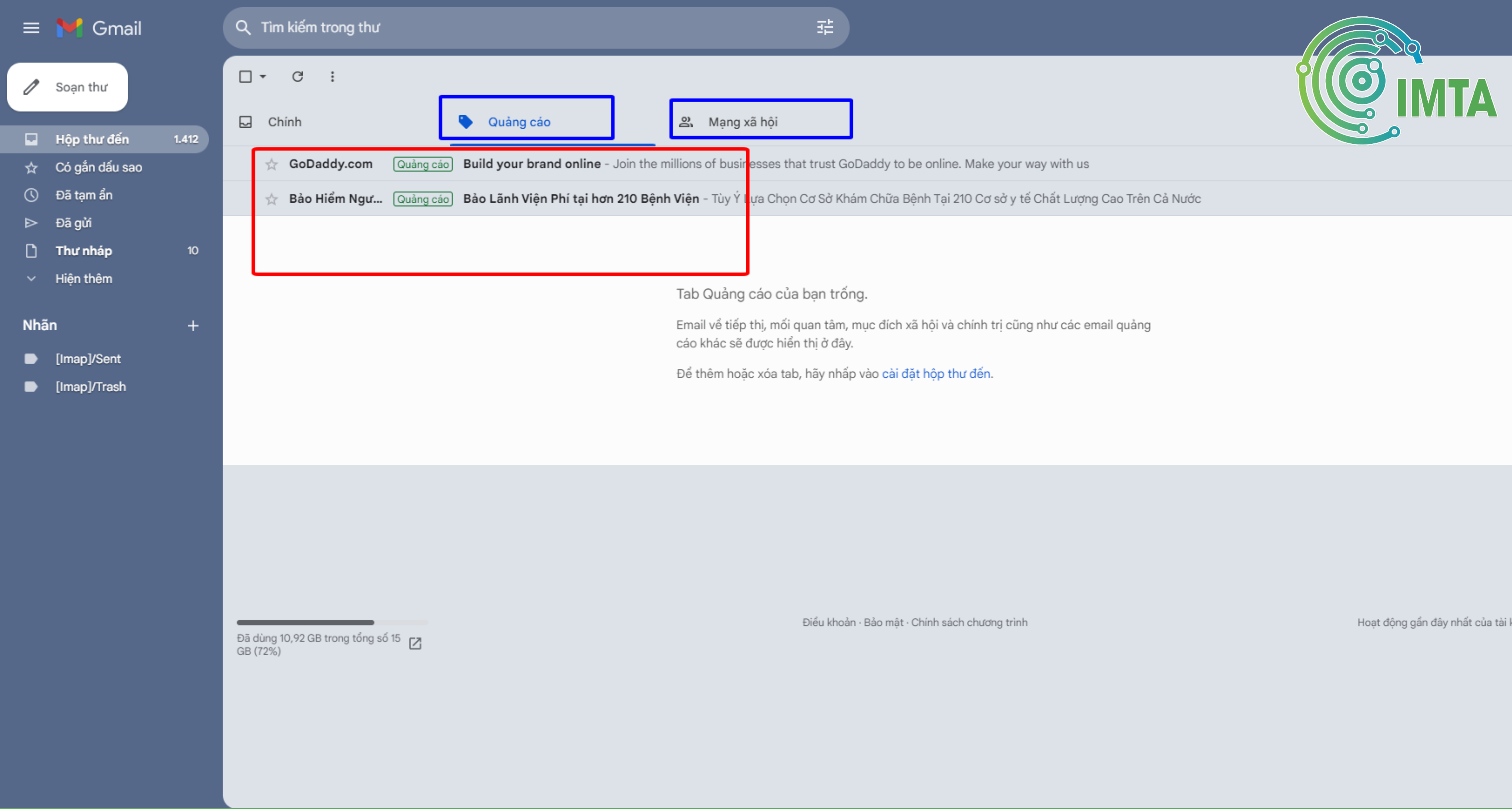Click the clock icon beside Đã tạm ẩn
The image size is (1512, 809).
tap(31, 195)
